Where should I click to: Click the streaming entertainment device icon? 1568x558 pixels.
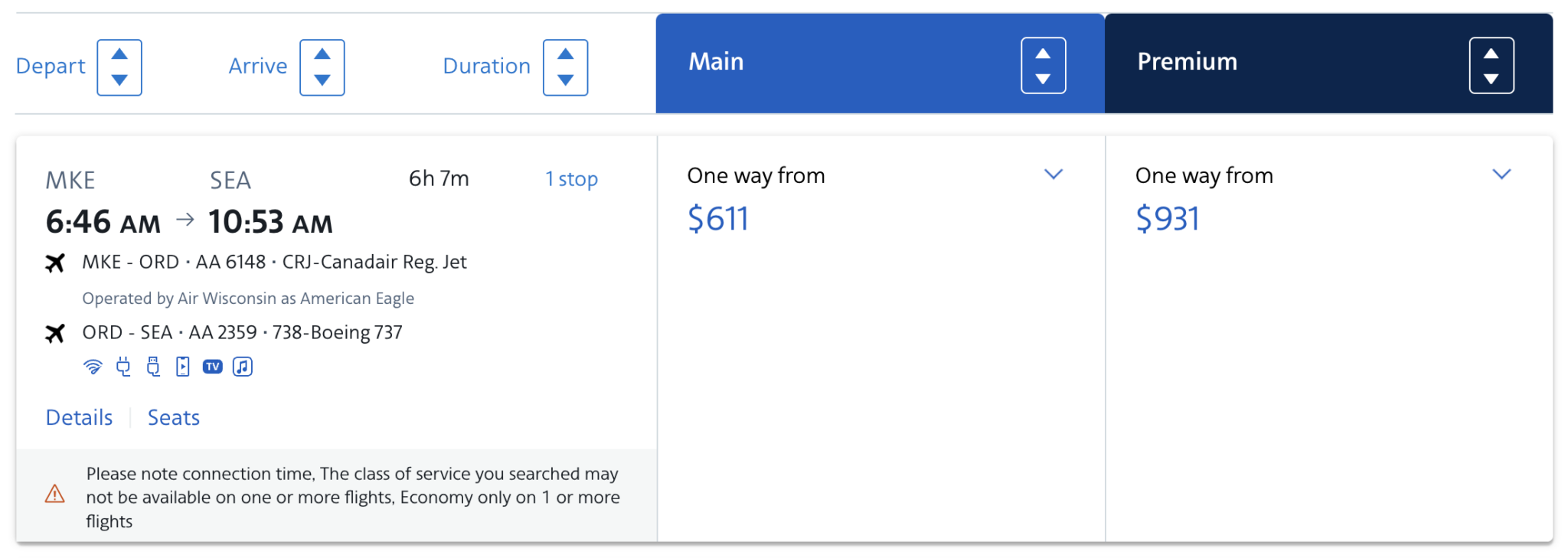pos(183,367)
